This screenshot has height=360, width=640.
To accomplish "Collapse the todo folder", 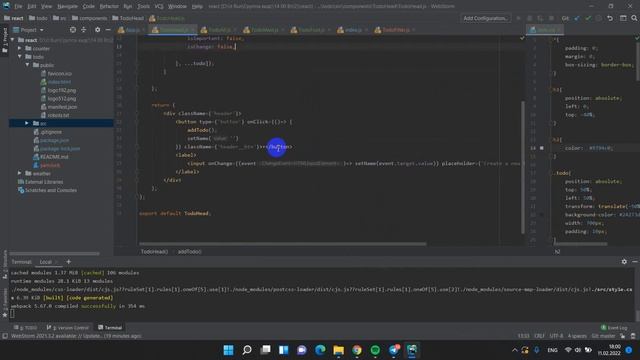I will (x=20, y=57).
